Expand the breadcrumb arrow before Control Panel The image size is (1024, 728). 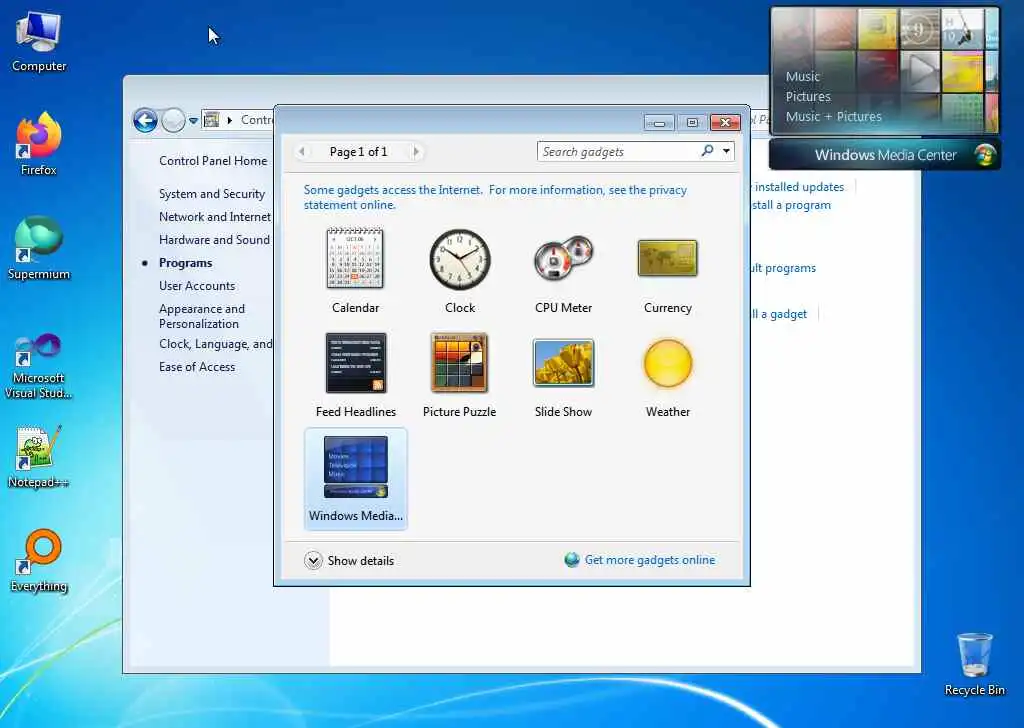pyautogui.click(x=230, y=120)
